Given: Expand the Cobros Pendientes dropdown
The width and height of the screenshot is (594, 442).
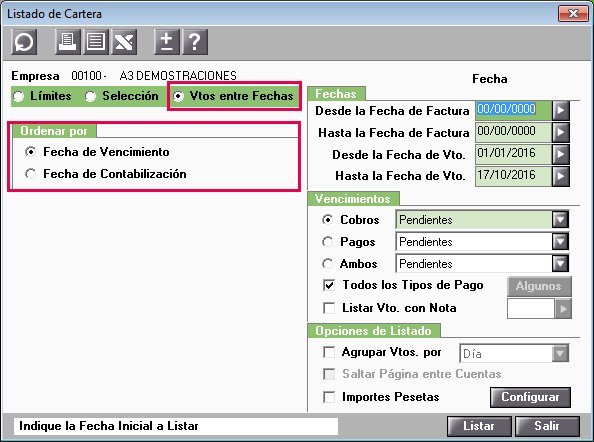Looking at the screenshot, I should (560, 220).
